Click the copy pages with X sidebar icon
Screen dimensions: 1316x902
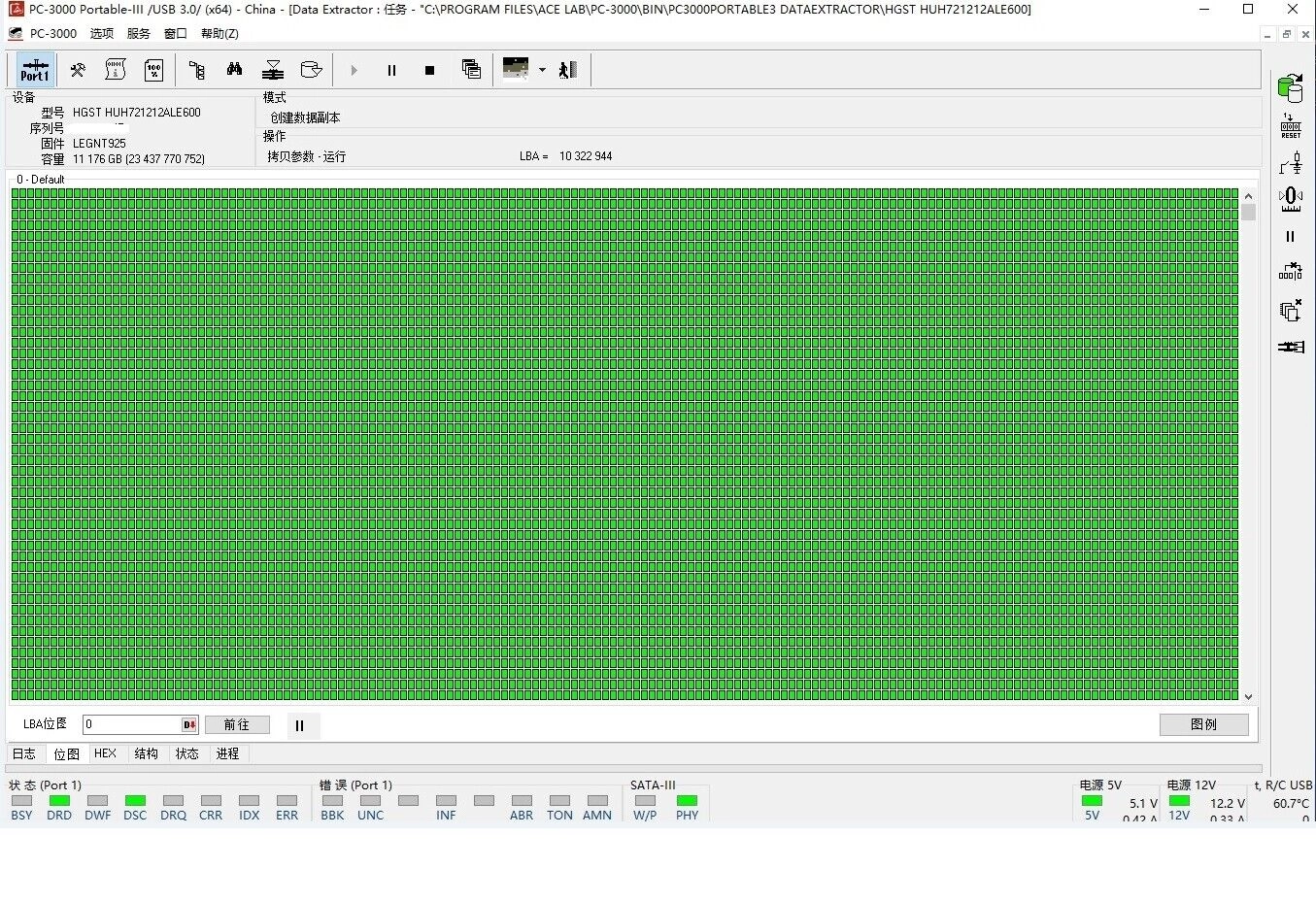[x=1291, y=311]
